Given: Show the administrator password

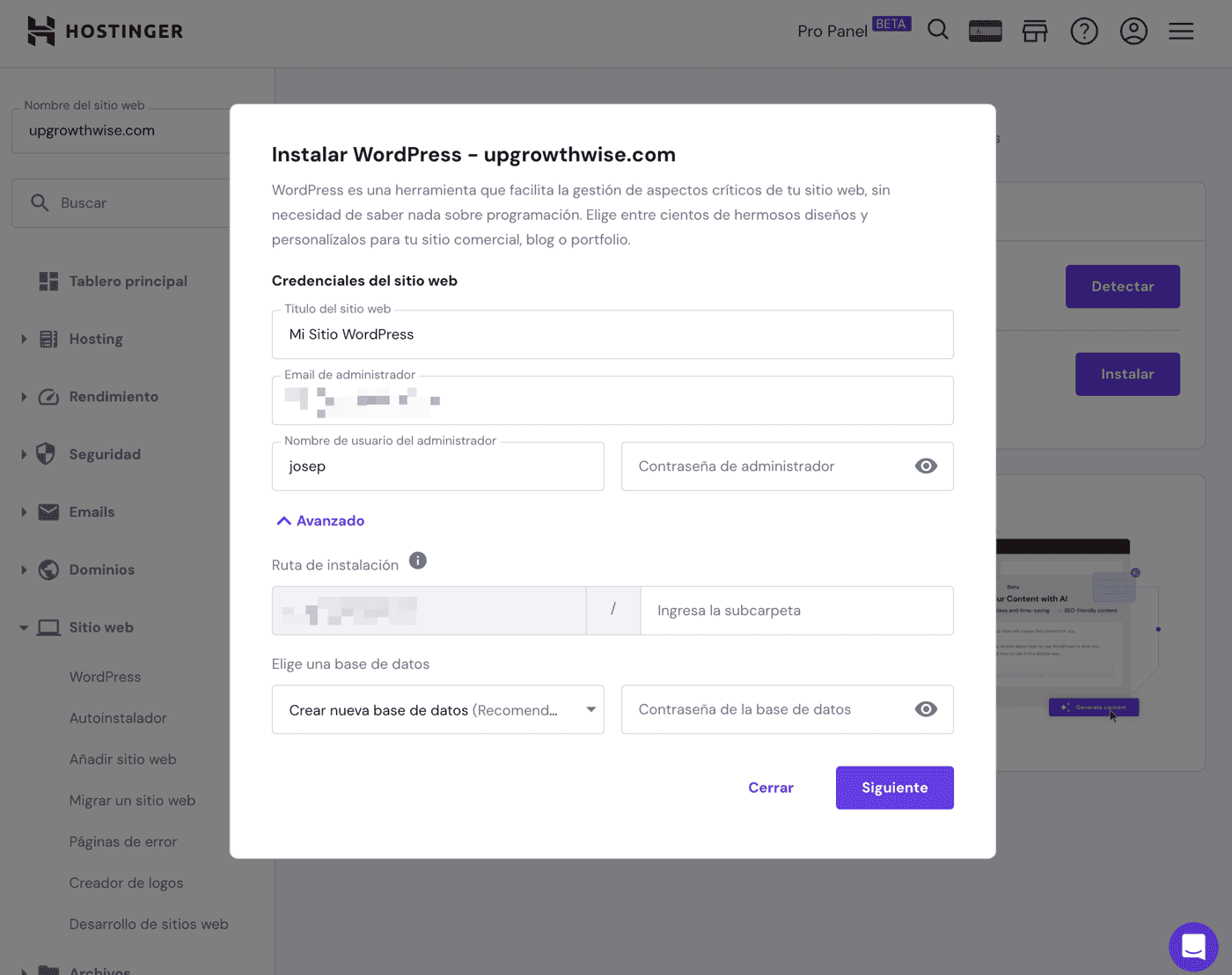Looking at the screenshot, I should (x=926, y=466).
